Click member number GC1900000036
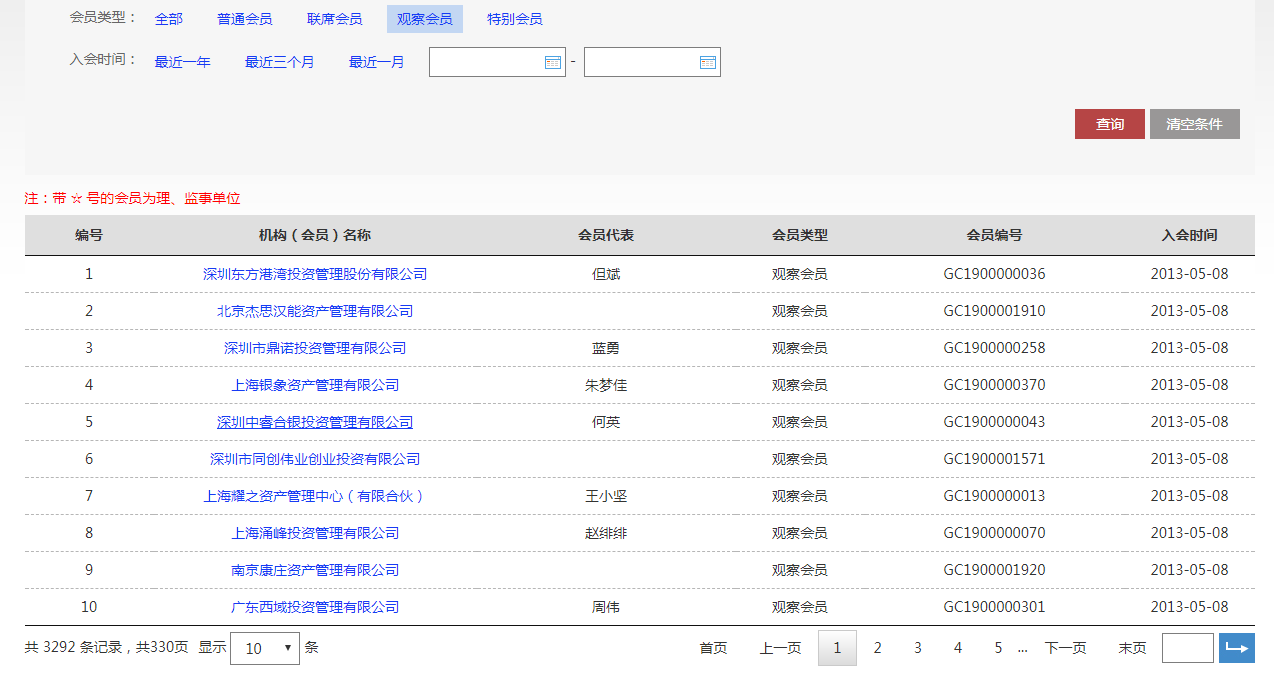 click(994, 274)
